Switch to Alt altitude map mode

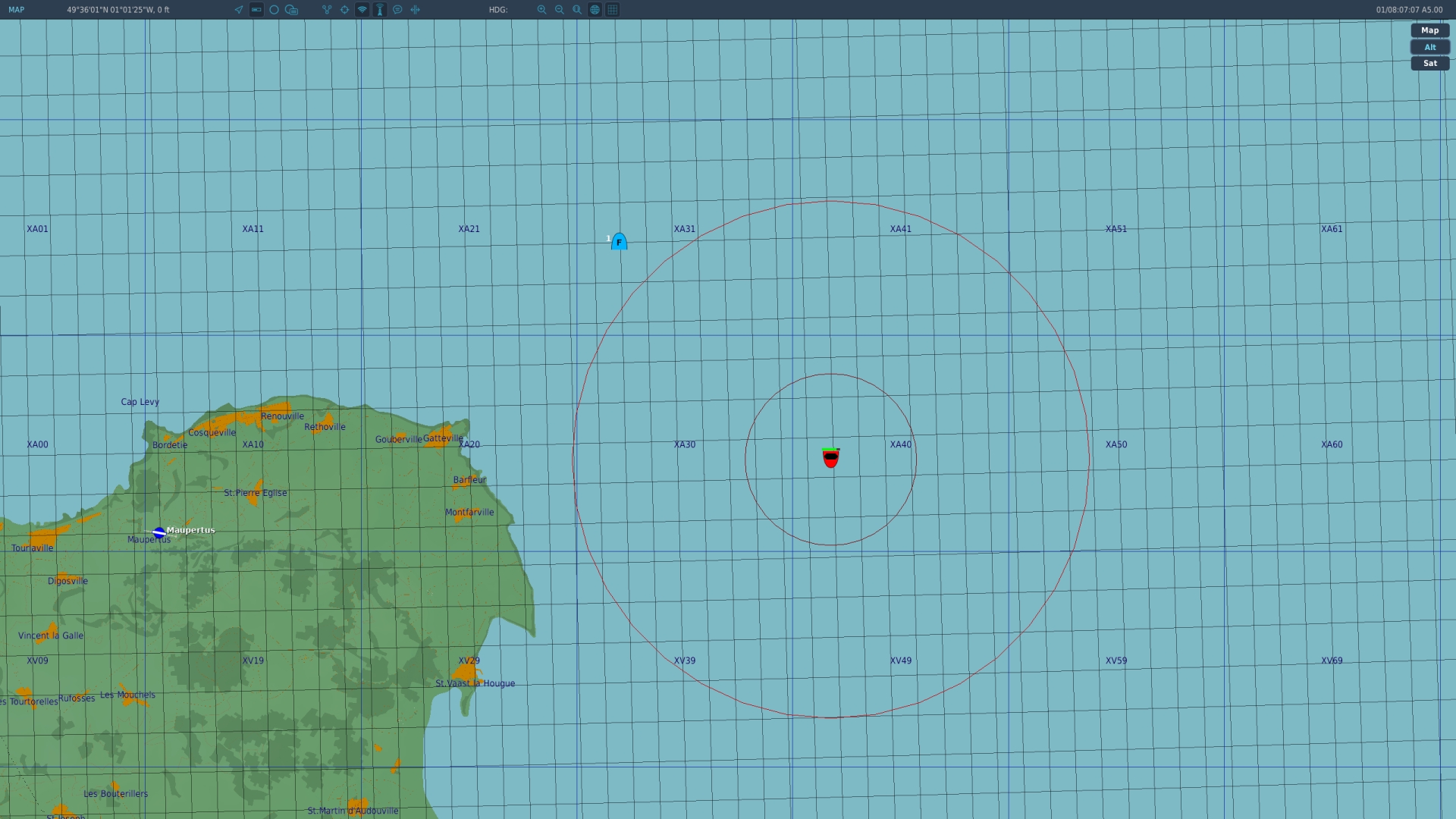pyautogui.click(x=1429, y=47)
